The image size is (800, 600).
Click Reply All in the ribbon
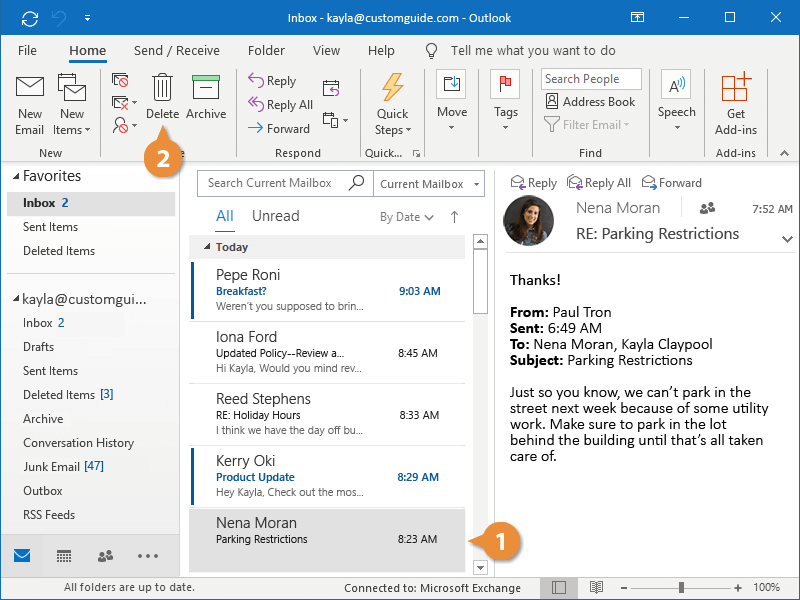point(280,105)
